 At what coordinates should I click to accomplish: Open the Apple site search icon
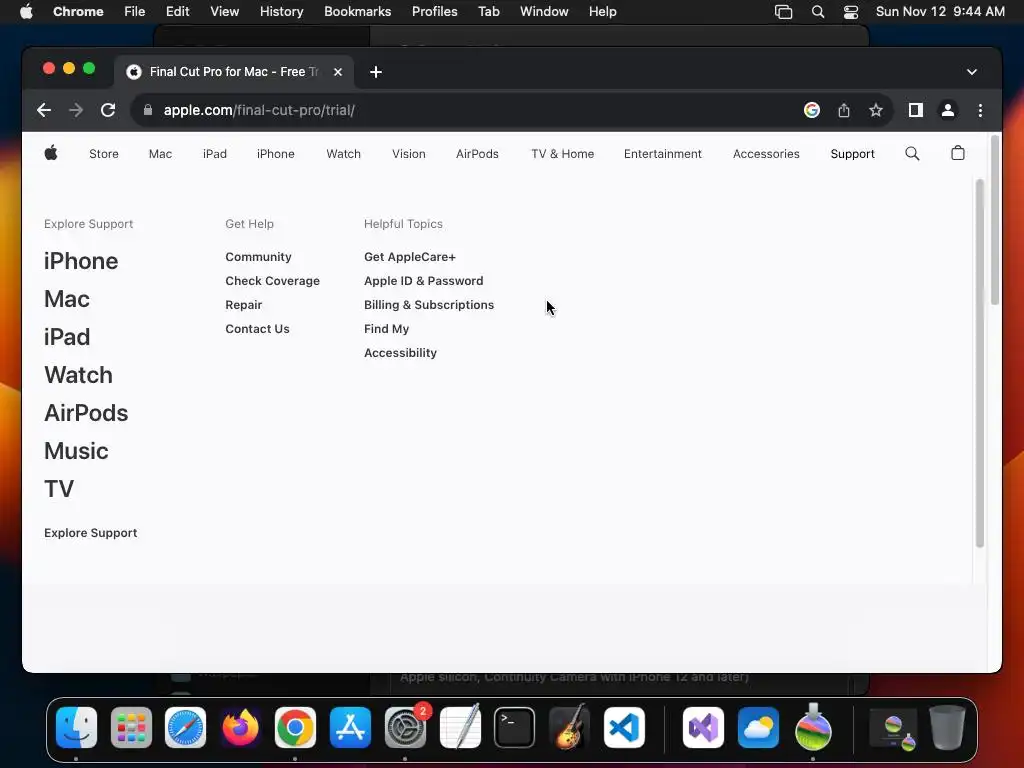[x=912, y=153]
